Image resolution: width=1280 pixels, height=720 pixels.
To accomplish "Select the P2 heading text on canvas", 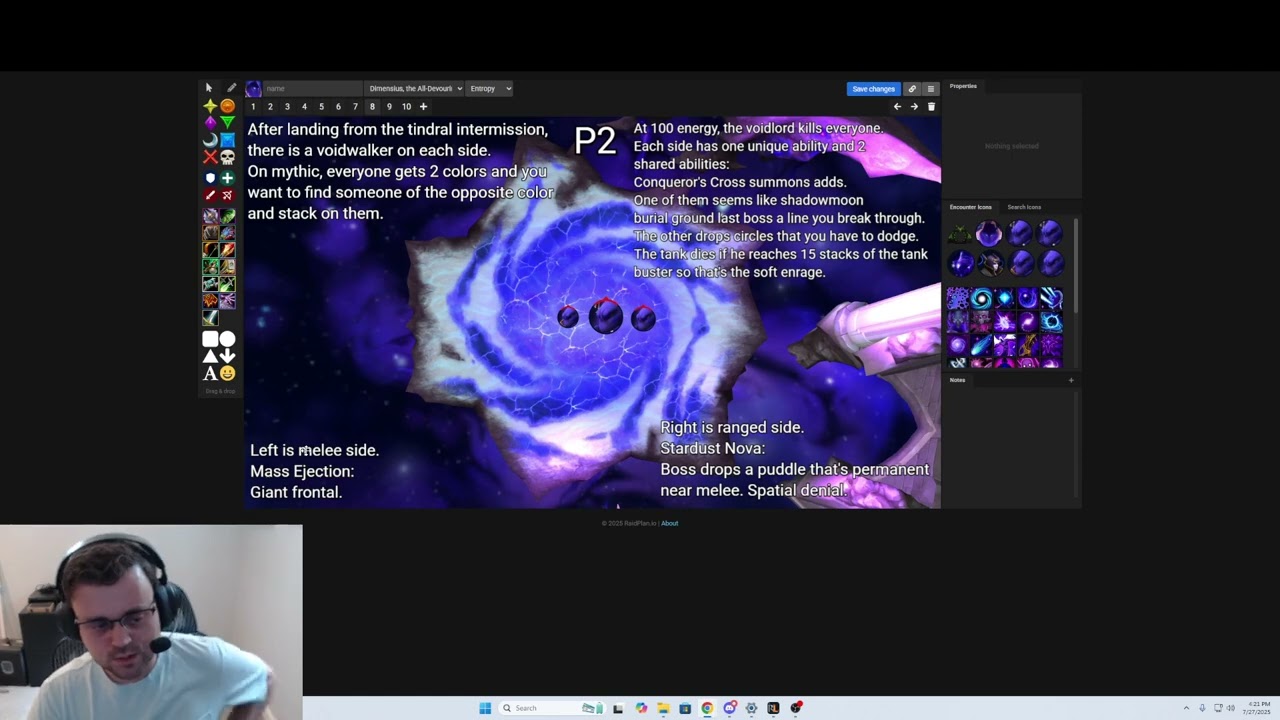I will click(x=595, y=141).
